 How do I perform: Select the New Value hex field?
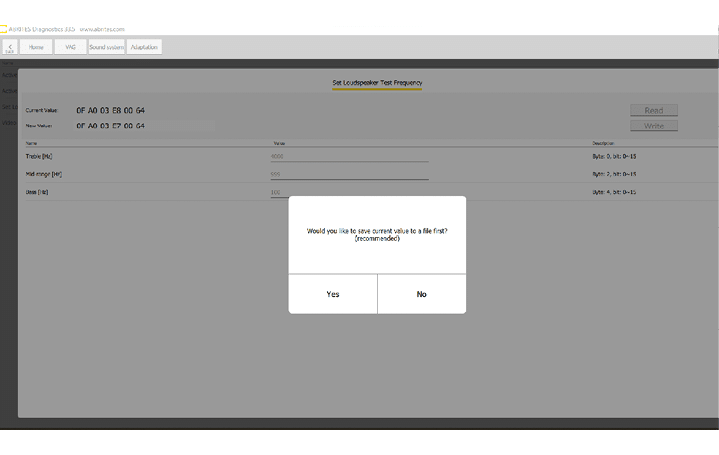click(x=110, y=126)
